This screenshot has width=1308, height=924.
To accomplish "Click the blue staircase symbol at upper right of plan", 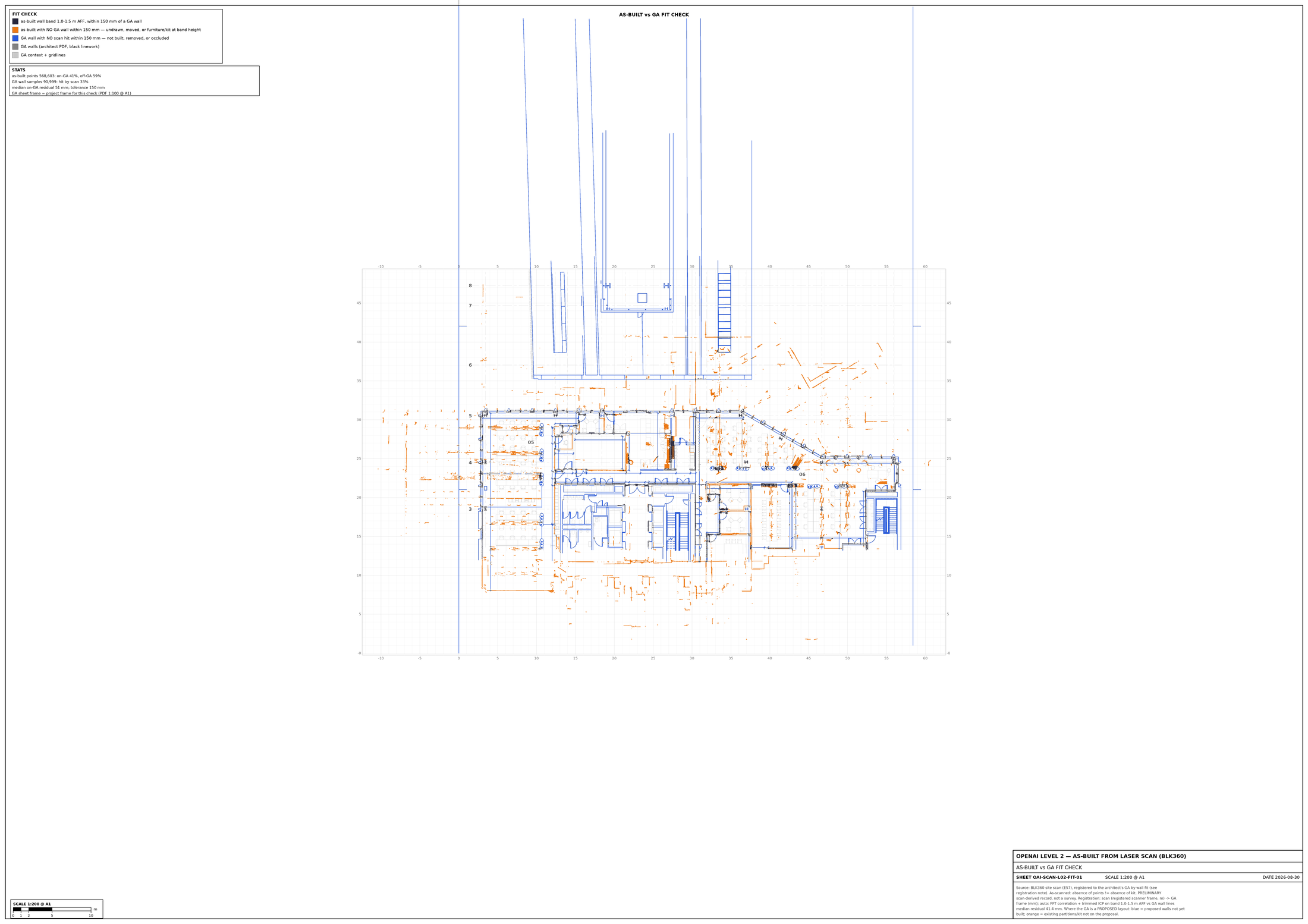I will coord(724,312).
